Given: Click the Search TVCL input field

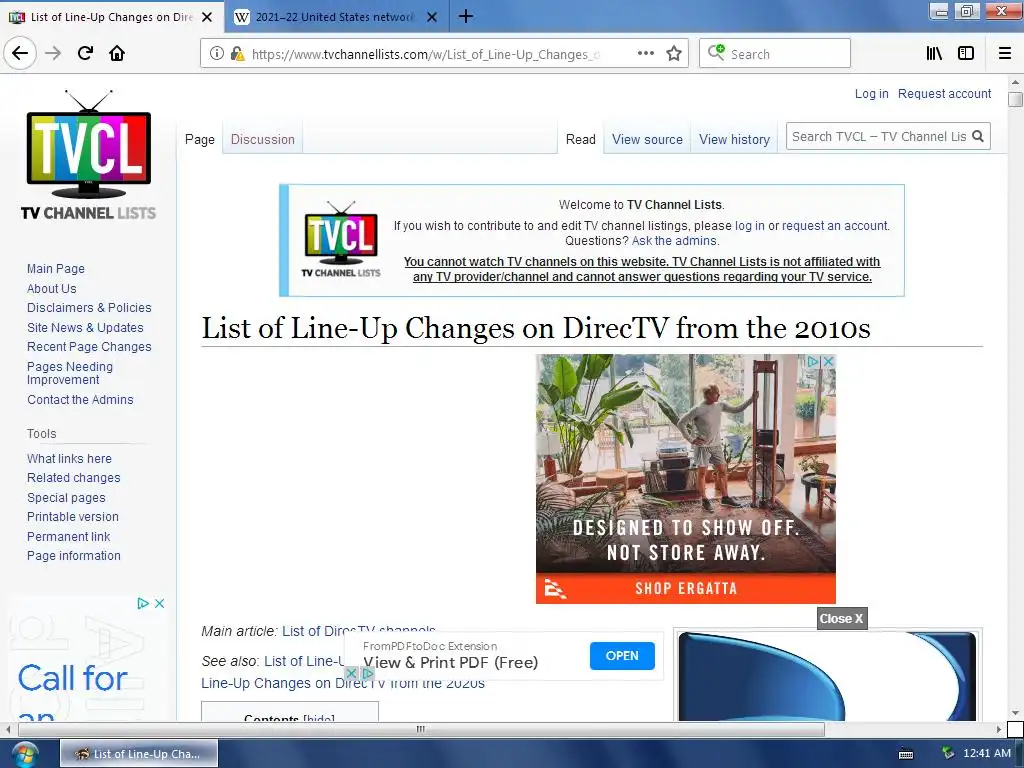Looking at the screenshot, I should click(x=879, y=136).
